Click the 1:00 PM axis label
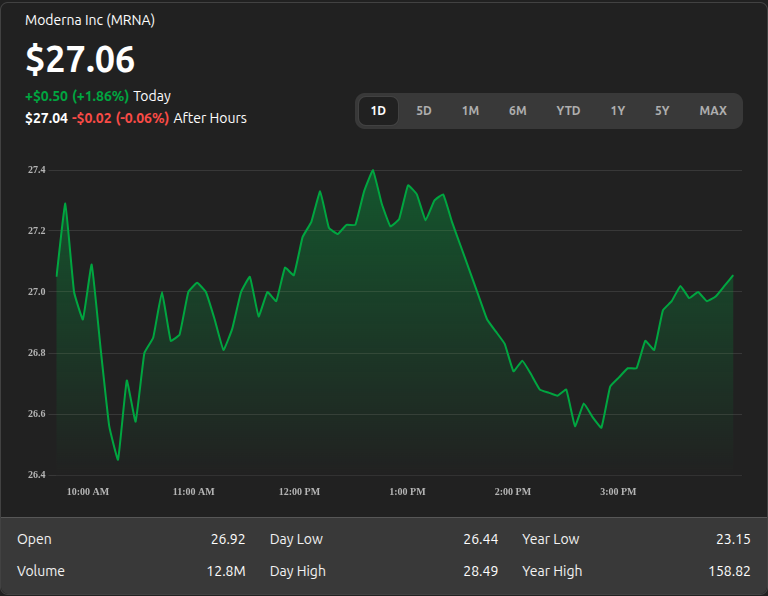Image resolution: width=768 pixels, height=596 pixels. click(408, 492)
